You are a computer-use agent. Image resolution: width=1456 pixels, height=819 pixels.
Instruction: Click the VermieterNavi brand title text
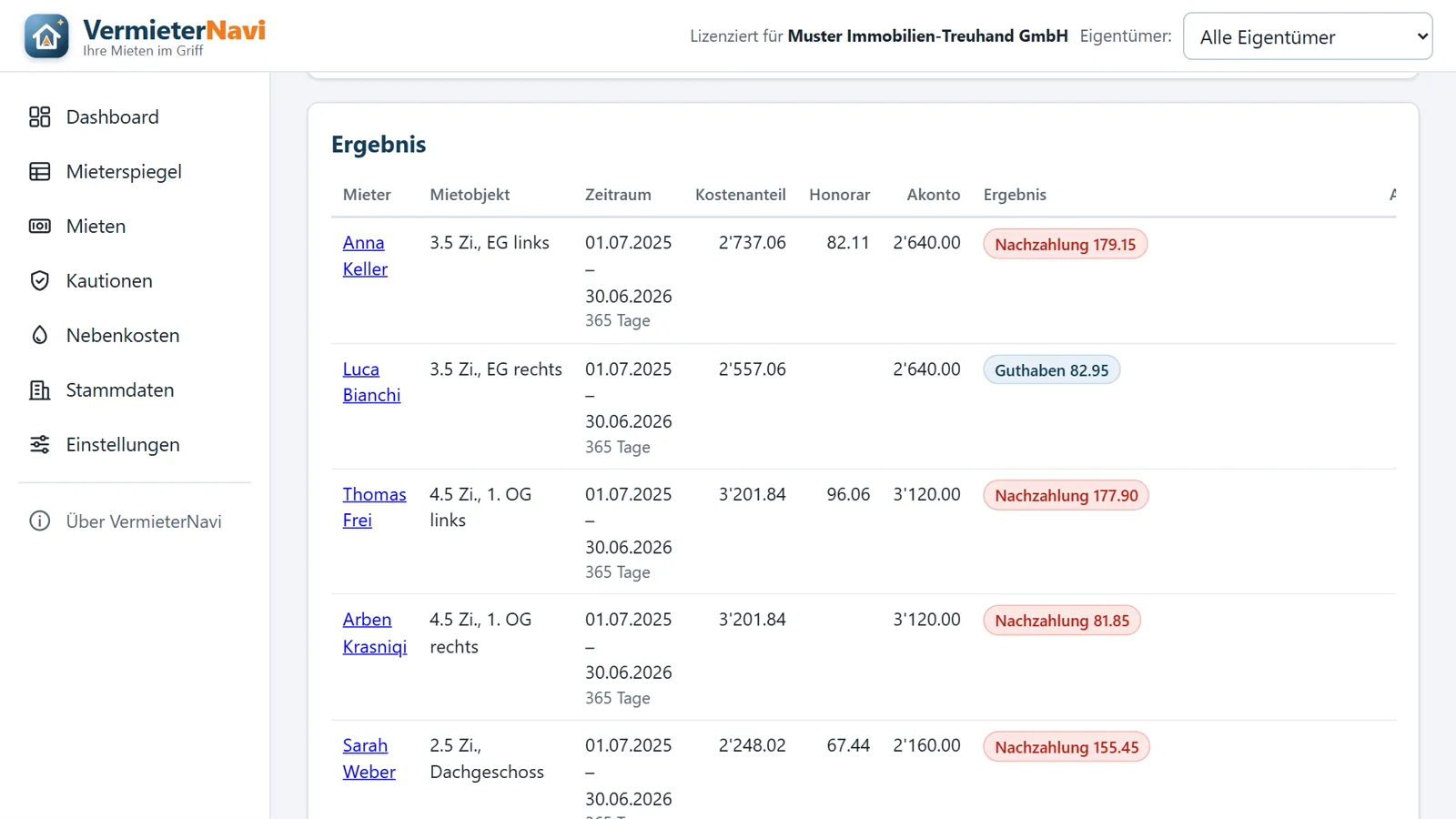point(174,30)
